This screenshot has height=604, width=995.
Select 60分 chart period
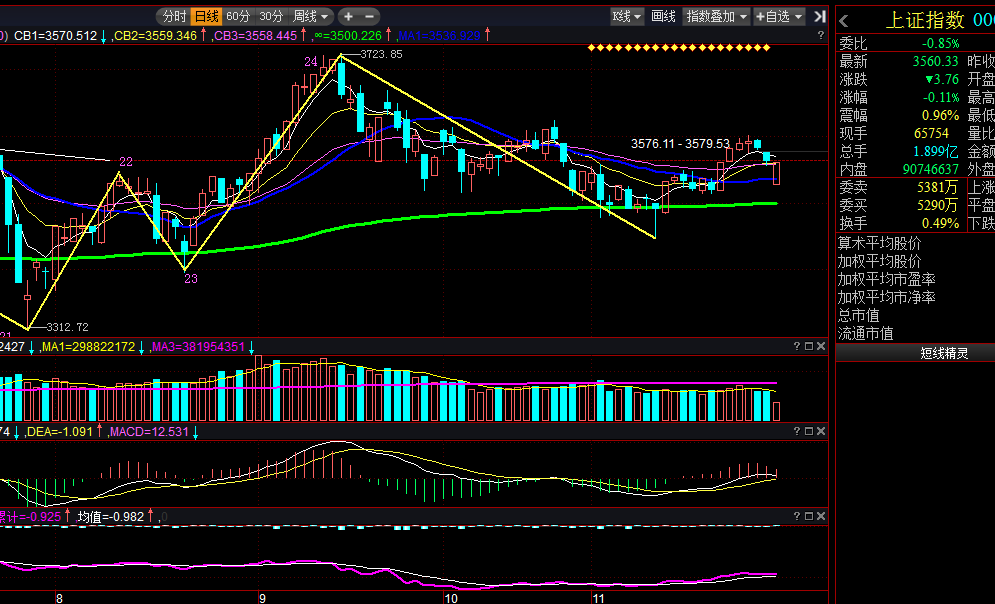point(238,16)
